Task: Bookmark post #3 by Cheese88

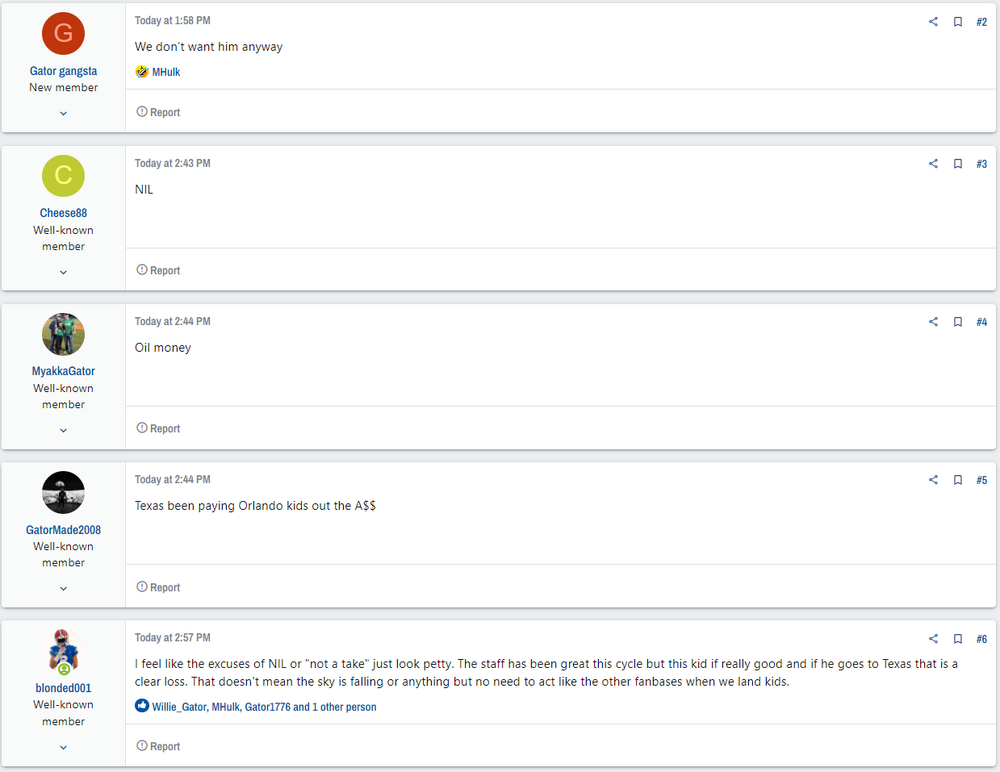Action: click(x=957, y=164)
